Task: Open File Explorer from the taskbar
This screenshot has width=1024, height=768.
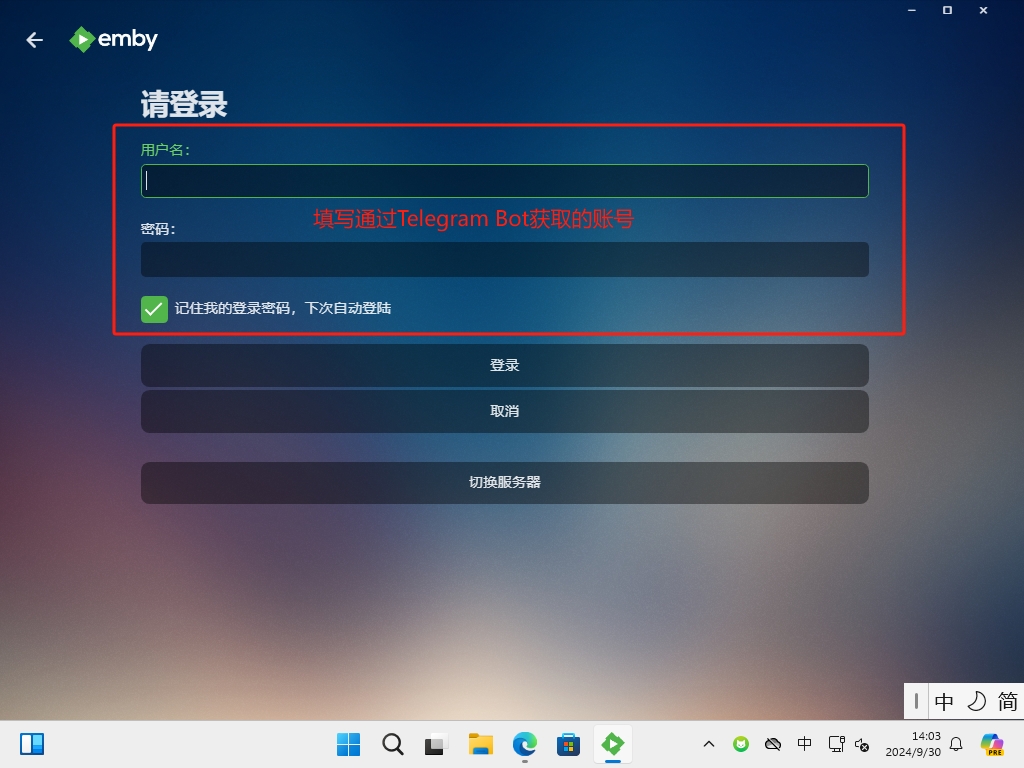Action: [480, 744]
